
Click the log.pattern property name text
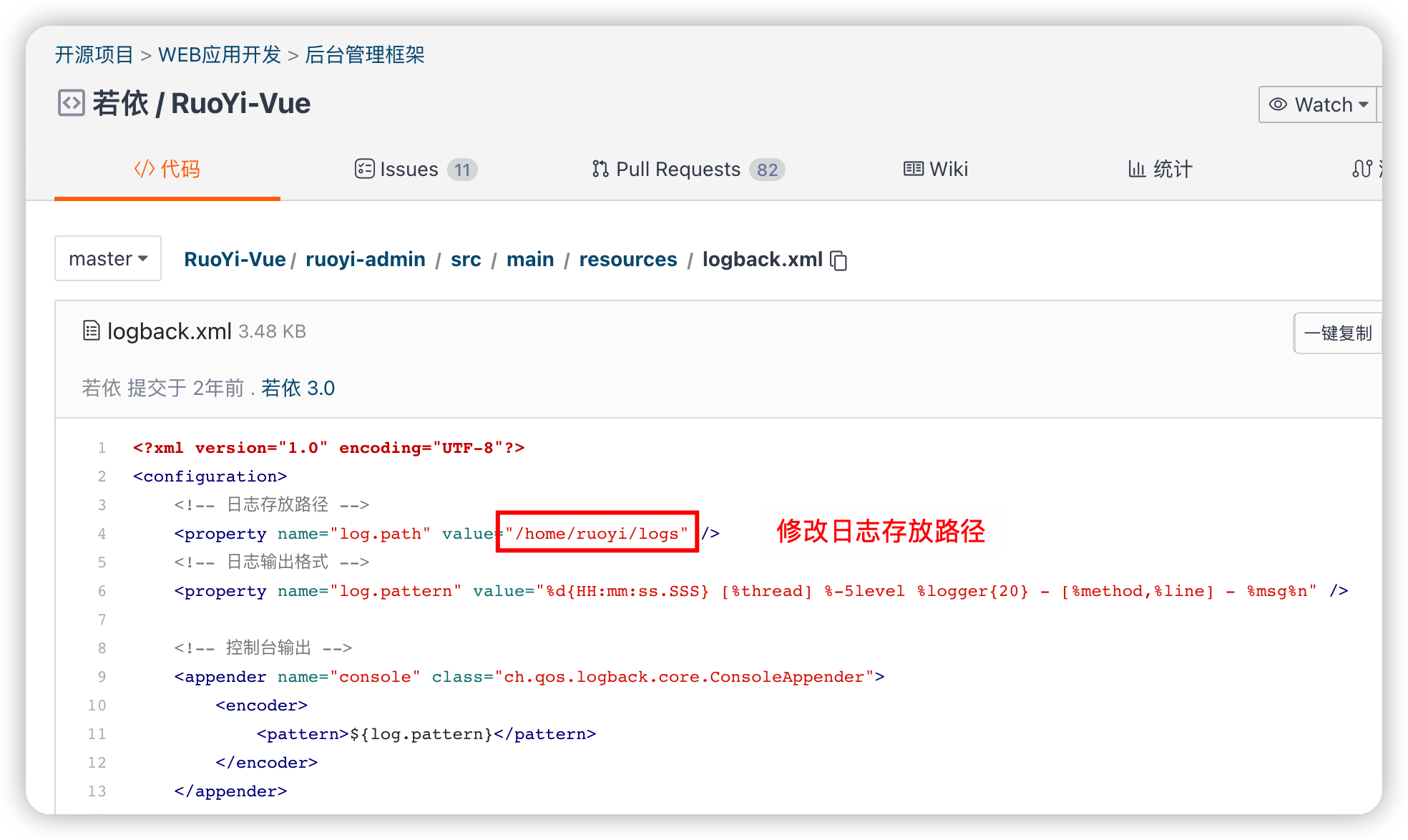pyautogui.click(x=396, y=591)
